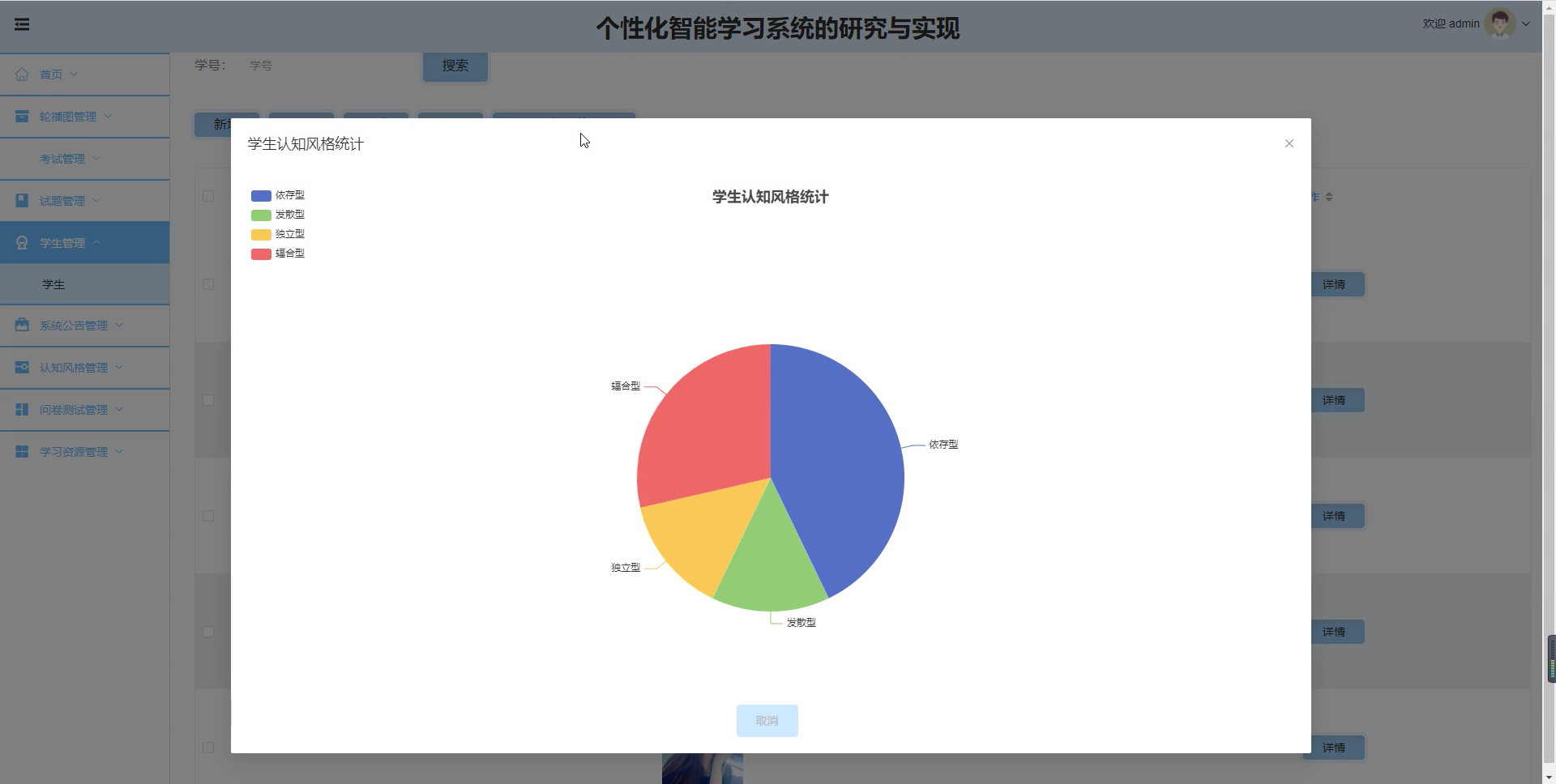
Task: Collapse the 学生管理 menu section
Action: click(x=70, y=242)
